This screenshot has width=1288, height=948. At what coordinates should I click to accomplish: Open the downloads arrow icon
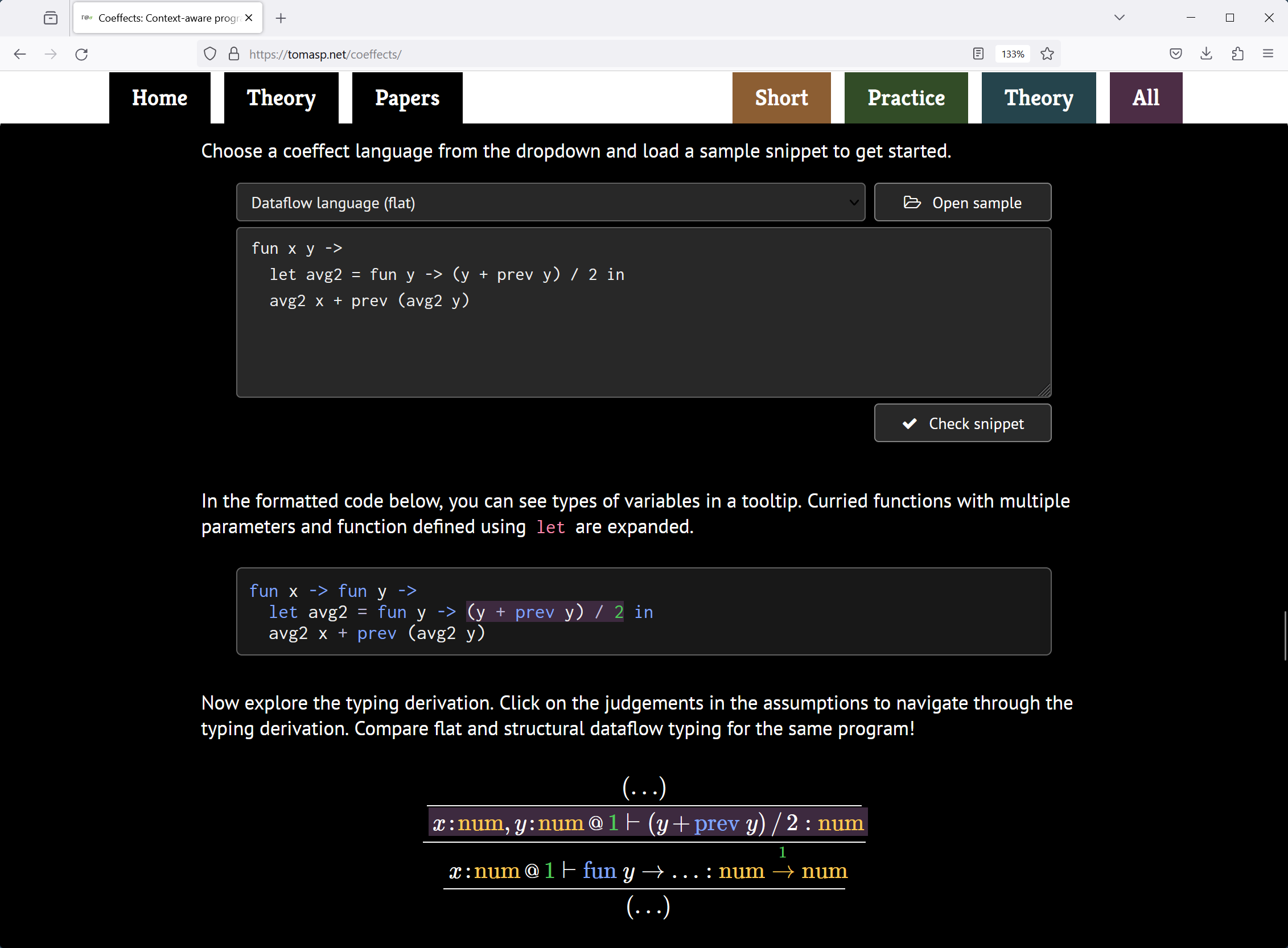click(x=1207, y=54)
